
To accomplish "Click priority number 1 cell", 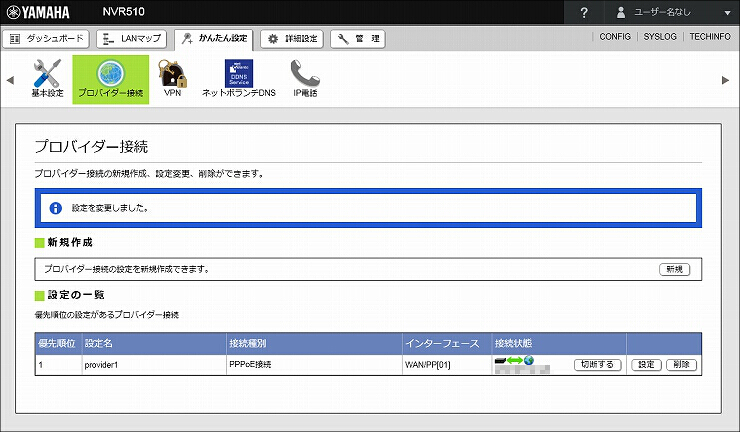I will pos(59,365).
